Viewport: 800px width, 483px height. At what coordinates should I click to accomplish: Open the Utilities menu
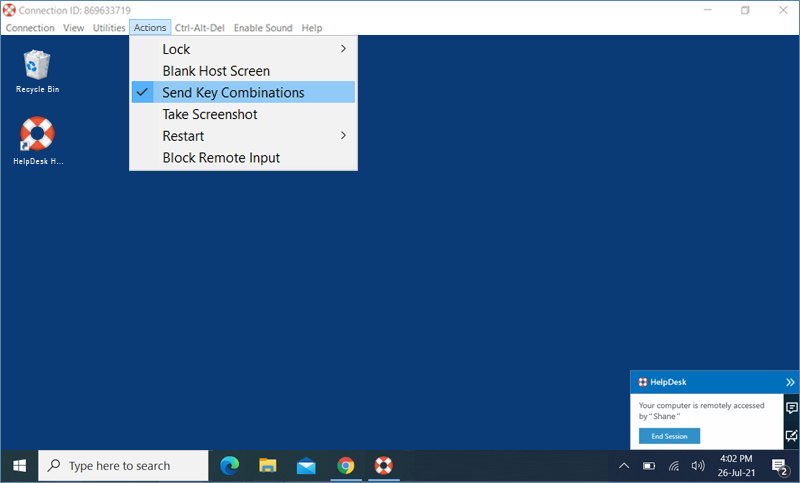point(109,28)
